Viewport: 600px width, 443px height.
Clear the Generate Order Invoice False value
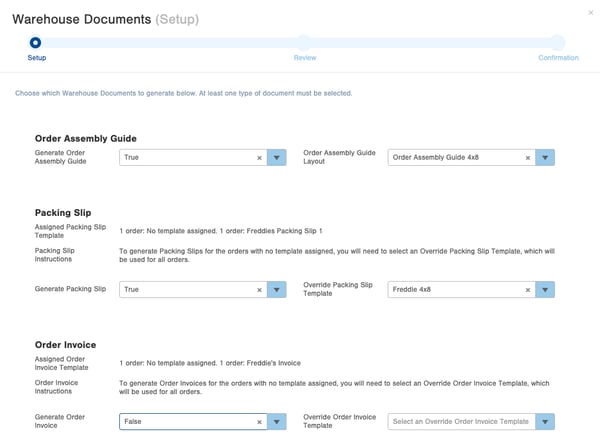[259, 422]
